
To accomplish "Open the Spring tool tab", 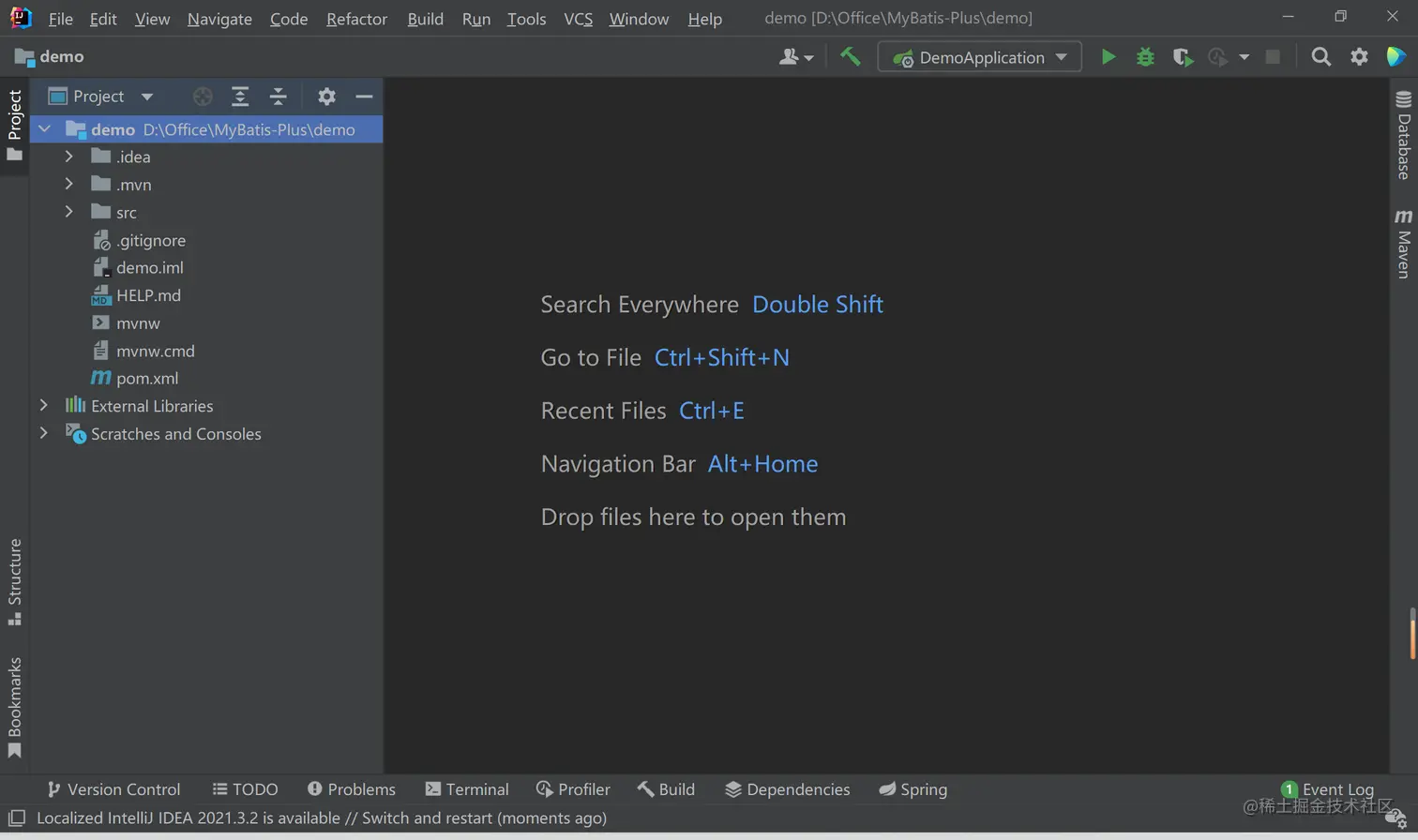I will click(913, 789).
